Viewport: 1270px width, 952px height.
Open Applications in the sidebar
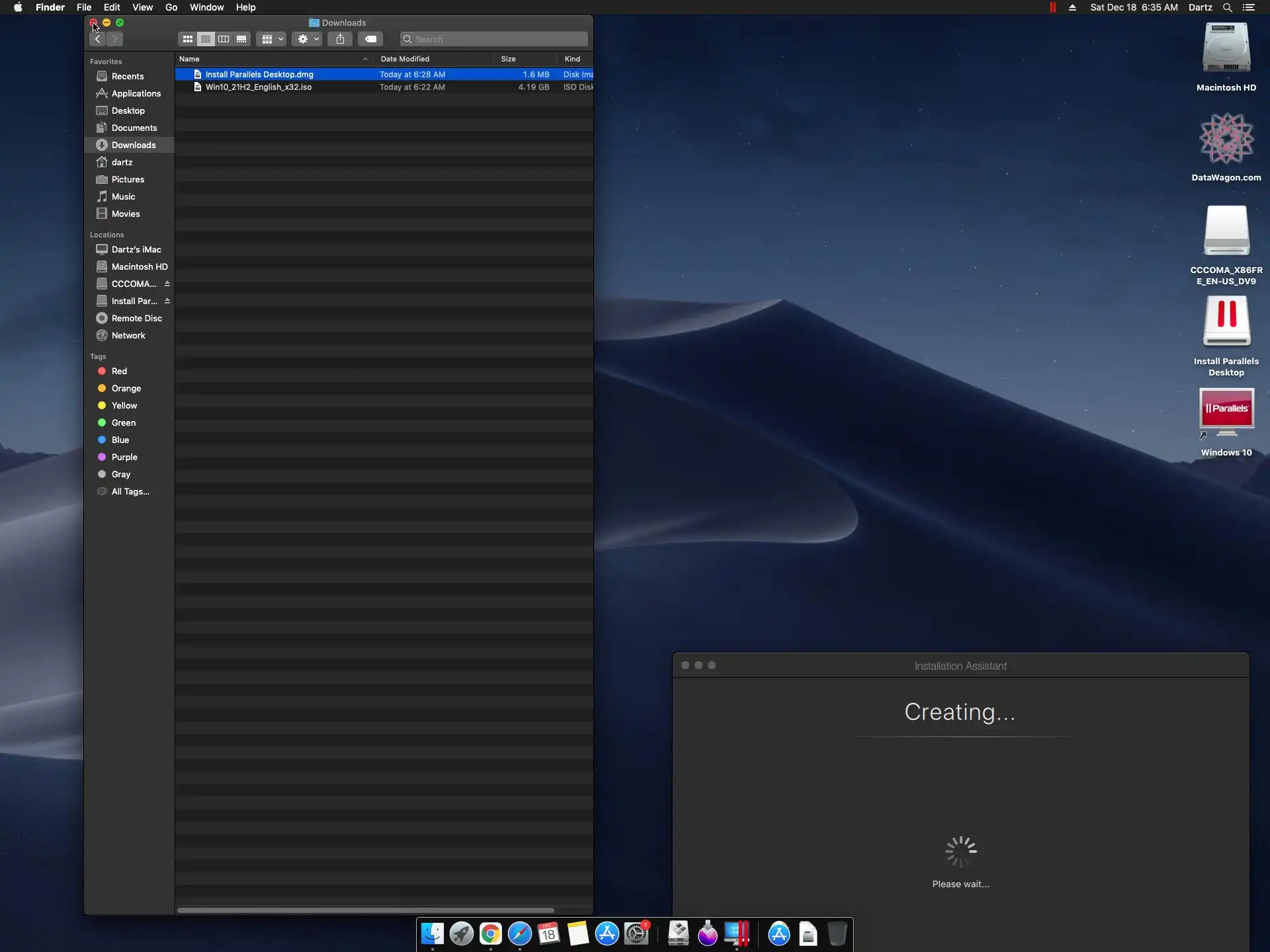pyautogui.click(x=136, y=93)
